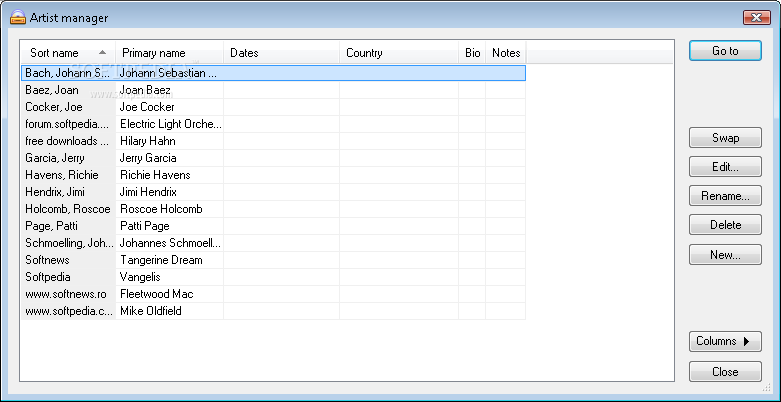Click the Rename... button

(x=725, y=196)
